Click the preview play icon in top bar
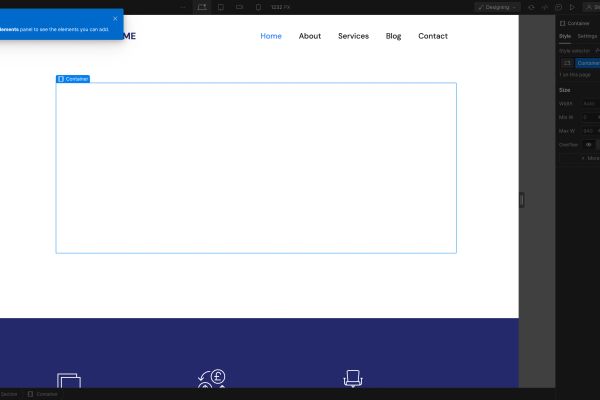600x400 pixels. point(572,7)
